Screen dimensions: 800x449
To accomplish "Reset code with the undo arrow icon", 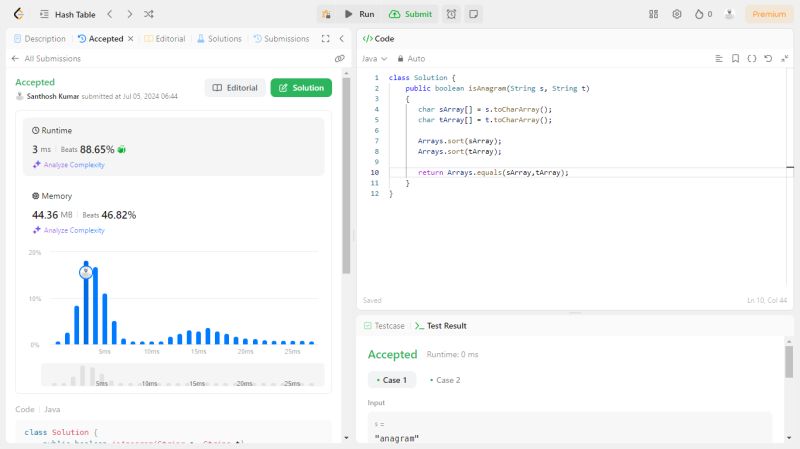I will [x=768, y=59].
